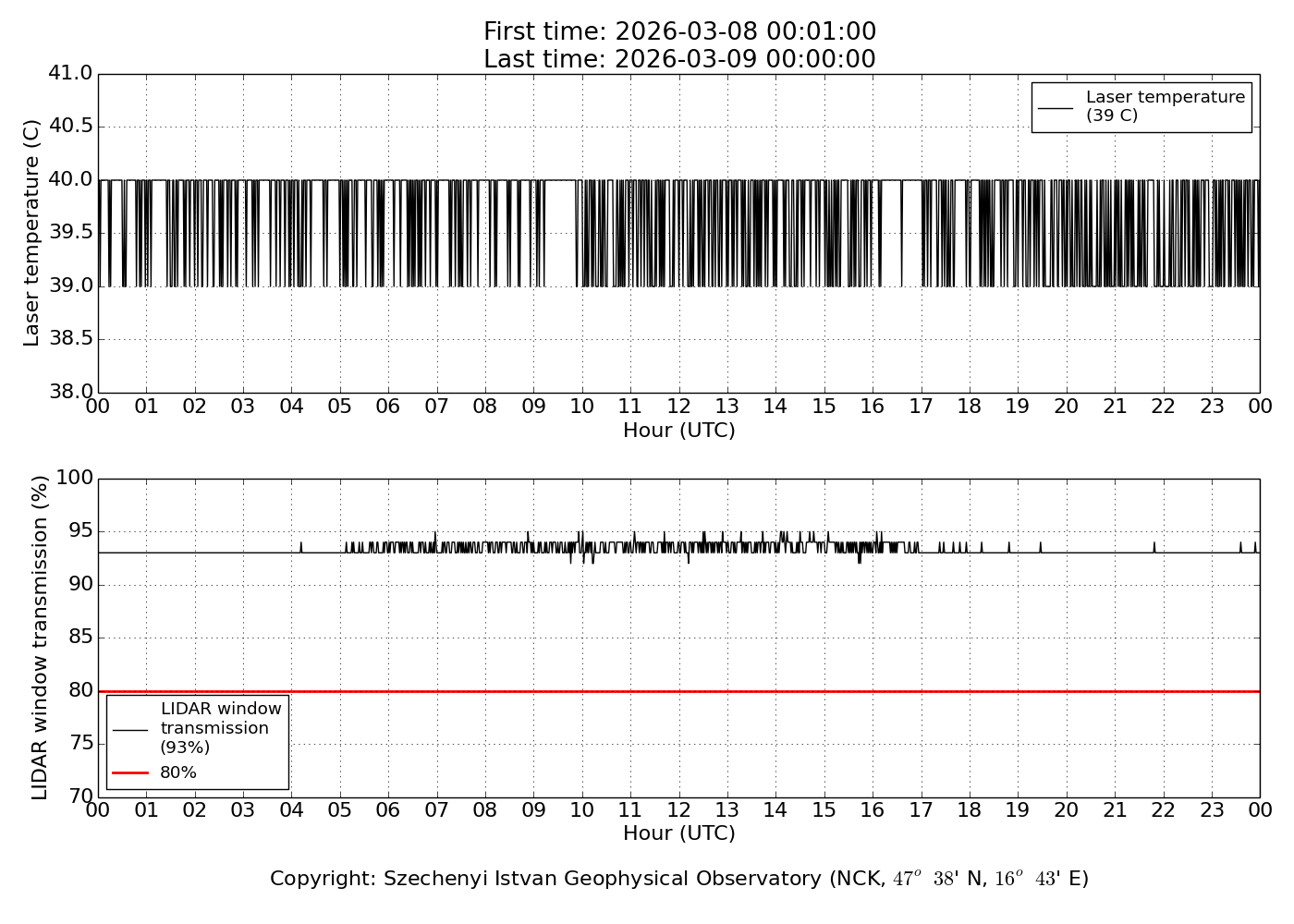Viewport: 1294px width, 924px height.
Task: Click the Szechenyi Istvan Geophysical Observatory copyright text
Action: (x=679, y=879)
